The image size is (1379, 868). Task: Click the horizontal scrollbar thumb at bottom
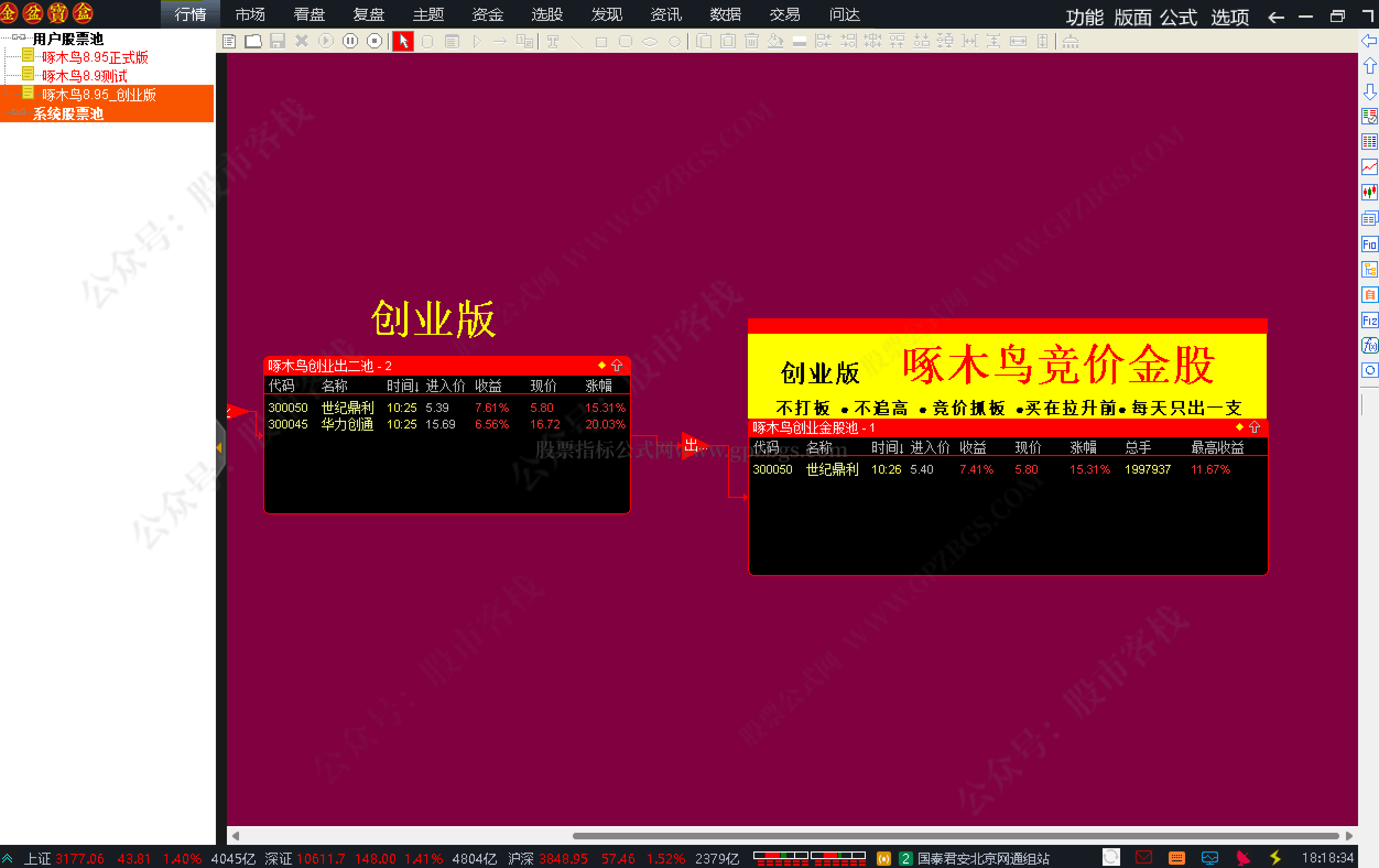pyautogui.click(x=955, y=836)
